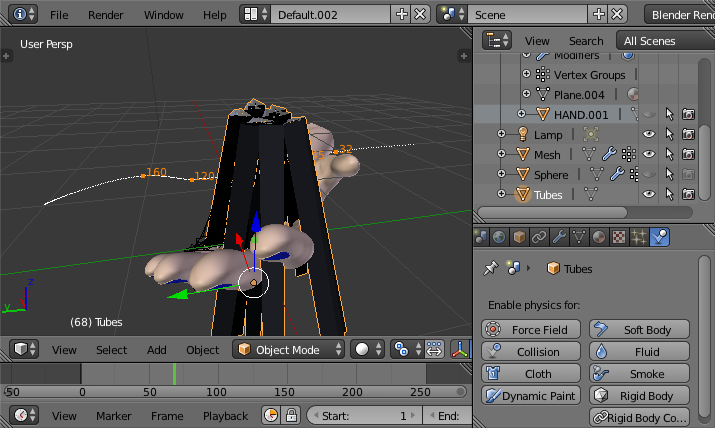The height and width of the screenshot is (428, 715).
Task: Expand the Plane.004 mesh data entry
Action: [x=526, y=93]
